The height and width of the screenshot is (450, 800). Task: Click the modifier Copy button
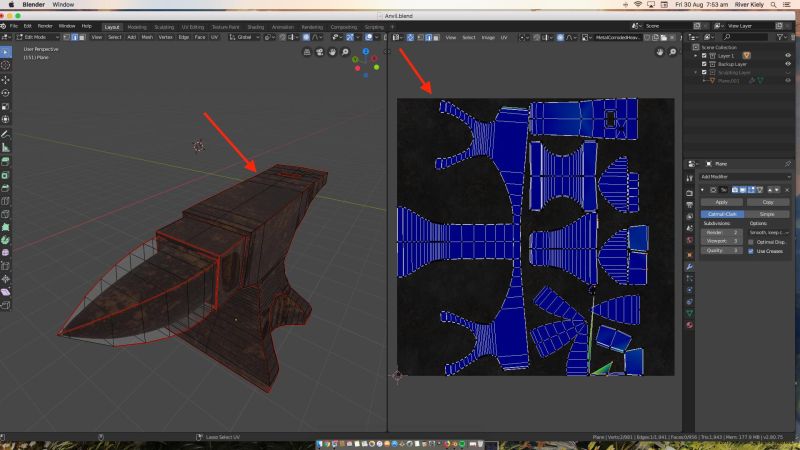tap(768, 203)
